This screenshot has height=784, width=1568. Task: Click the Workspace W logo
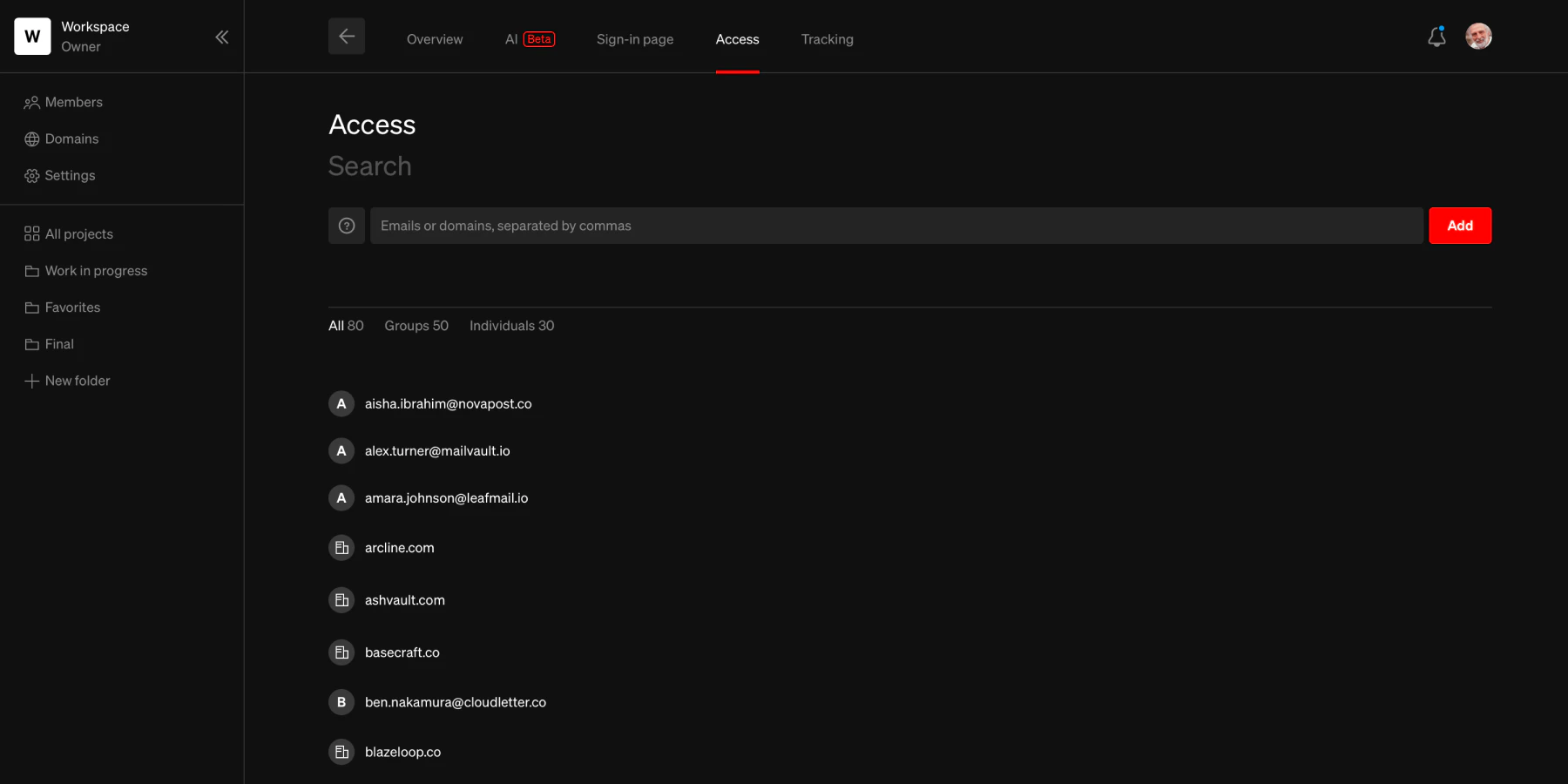click(x=31, y=37)
